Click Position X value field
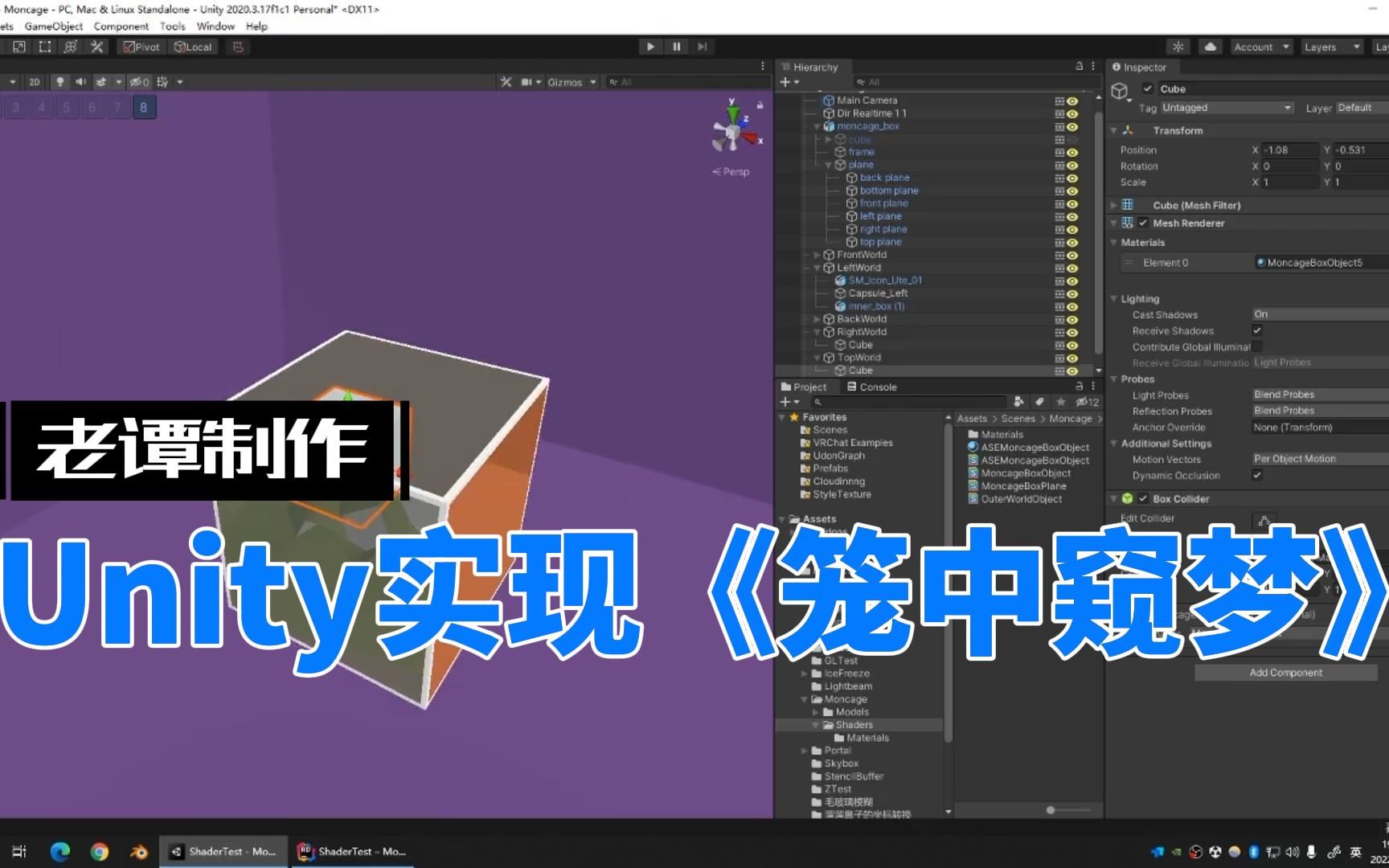Screen dimensions: 1389x868 click(1289, 150)
